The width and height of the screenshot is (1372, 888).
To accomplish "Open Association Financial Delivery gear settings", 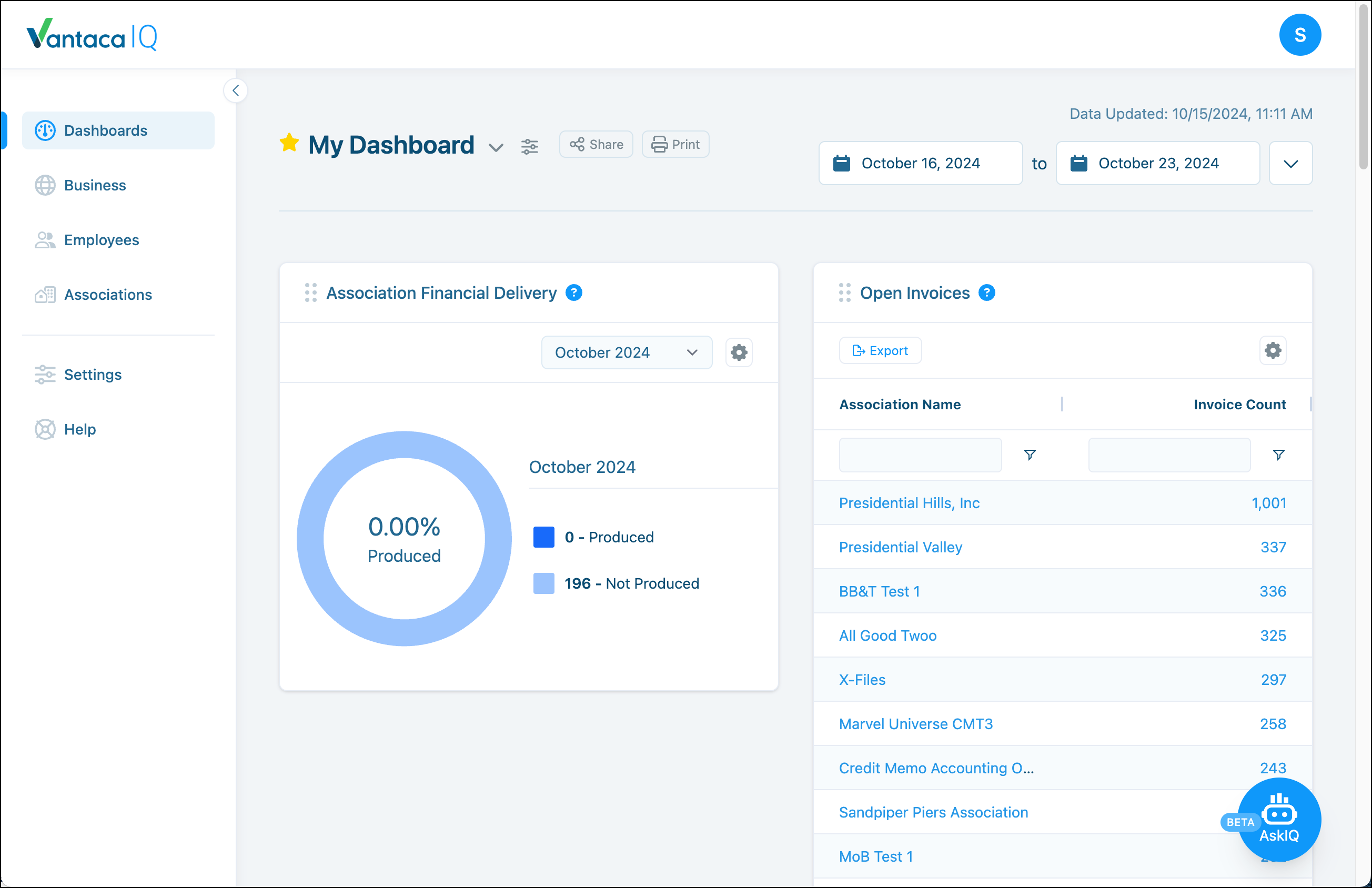I will (x=739, y=352).
